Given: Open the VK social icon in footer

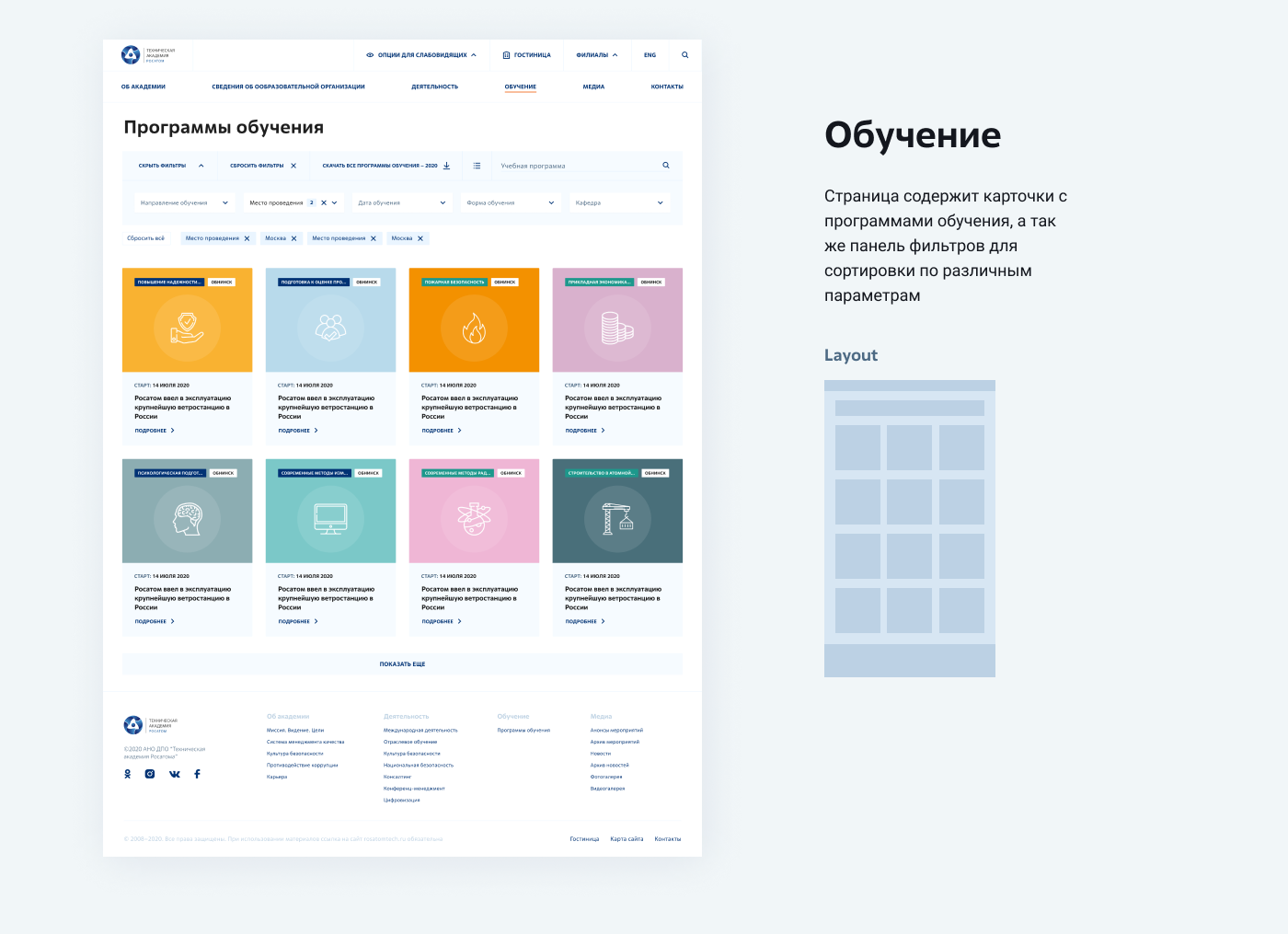Looking at the screenshot, I should [175, 774].
